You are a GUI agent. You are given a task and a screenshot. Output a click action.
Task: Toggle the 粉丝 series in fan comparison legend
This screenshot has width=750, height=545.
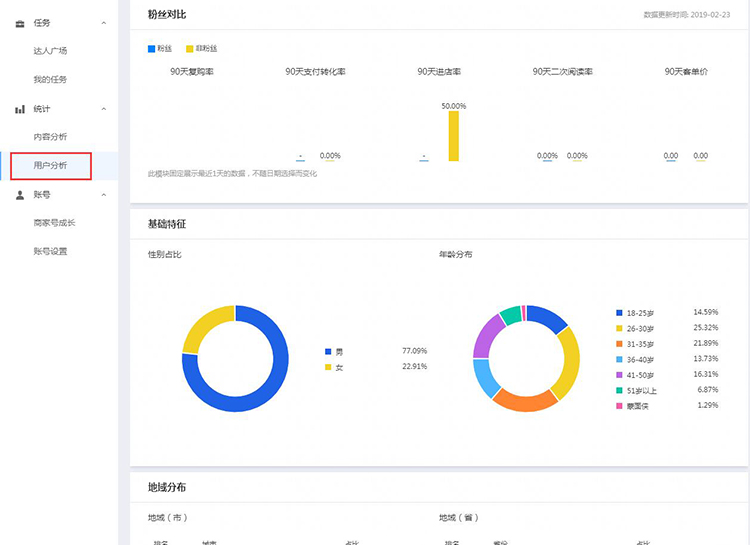(x=158, y=48)
